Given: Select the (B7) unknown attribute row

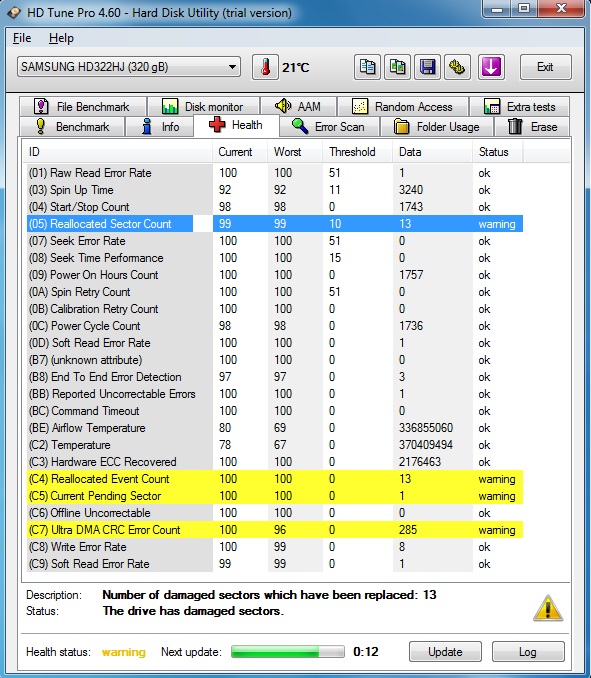Looking at the screenshot, I should [x=275, y=360].
